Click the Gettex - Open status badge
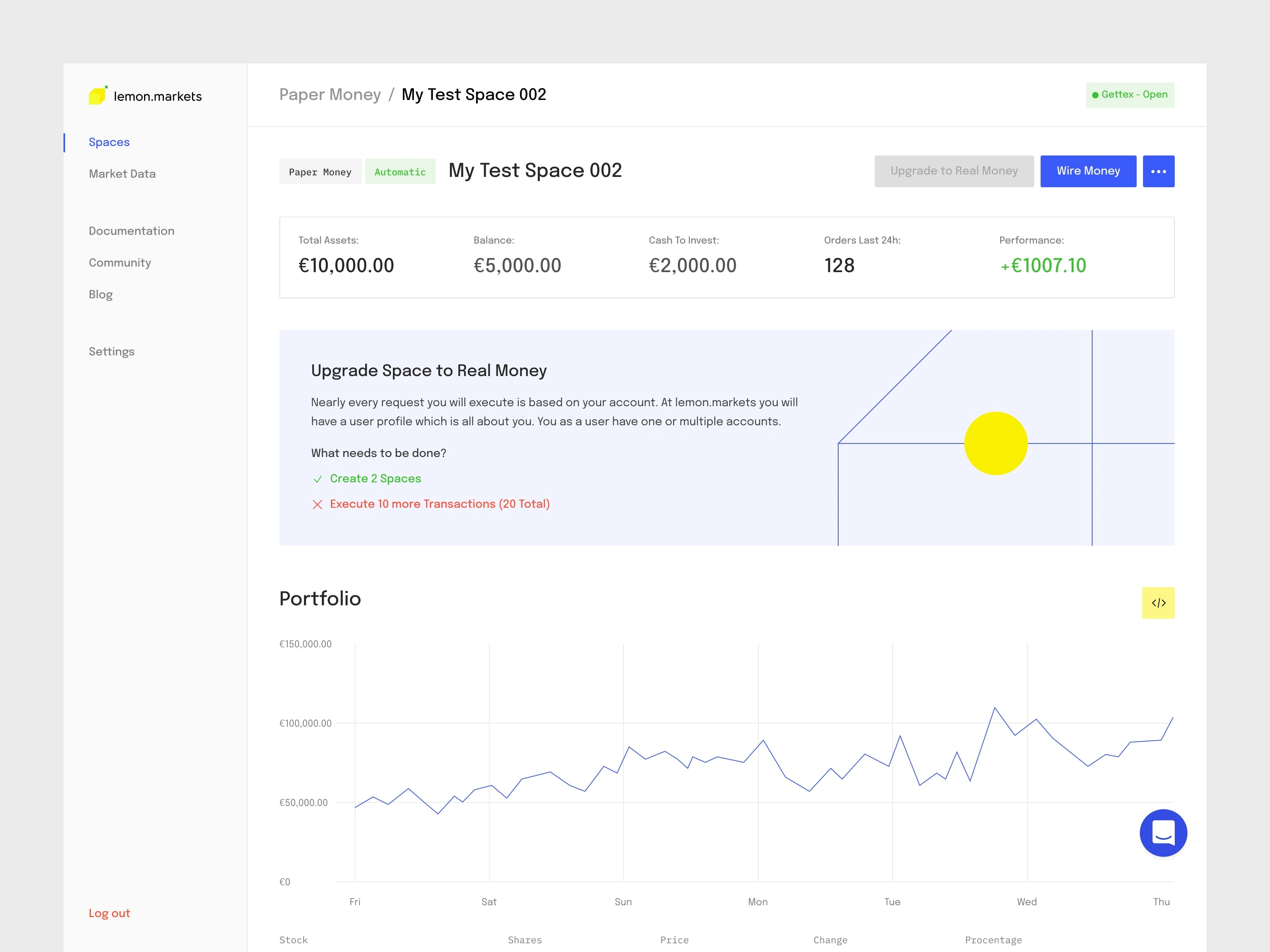Screen dimensions: 1270x952 (1130, 95)
